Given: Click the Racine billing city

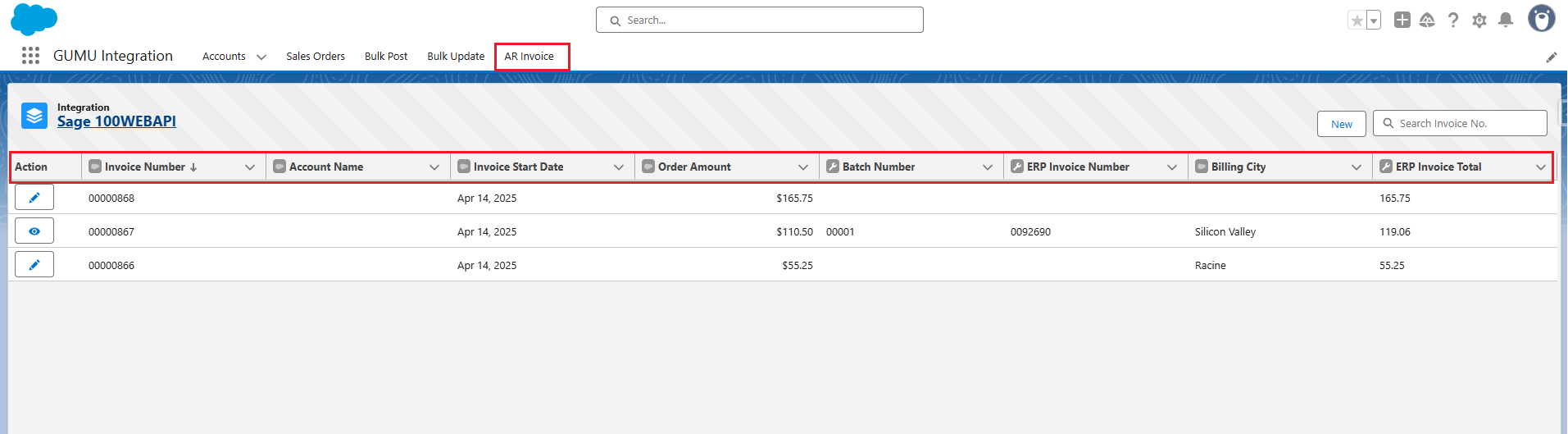Looking at the screenshot, I should click(1211, 266).
